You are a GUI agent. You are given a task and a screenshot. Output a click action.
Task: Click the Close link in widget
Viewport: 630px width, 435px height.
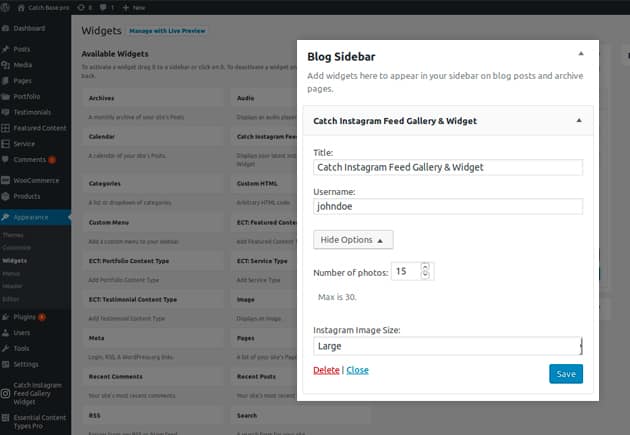coord(357,370)
